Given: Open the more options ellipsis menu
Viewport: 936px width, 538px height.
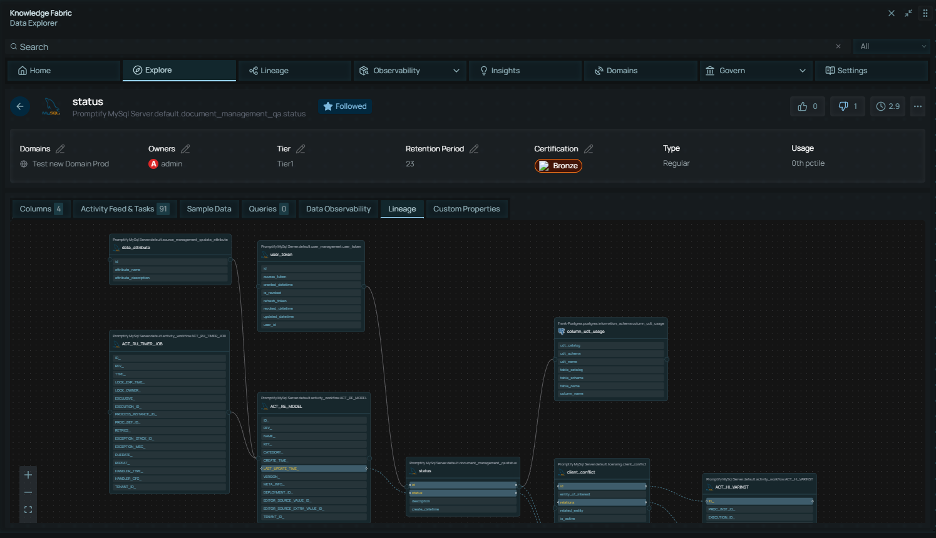Looking at the screenshot, I should point(917,106).
